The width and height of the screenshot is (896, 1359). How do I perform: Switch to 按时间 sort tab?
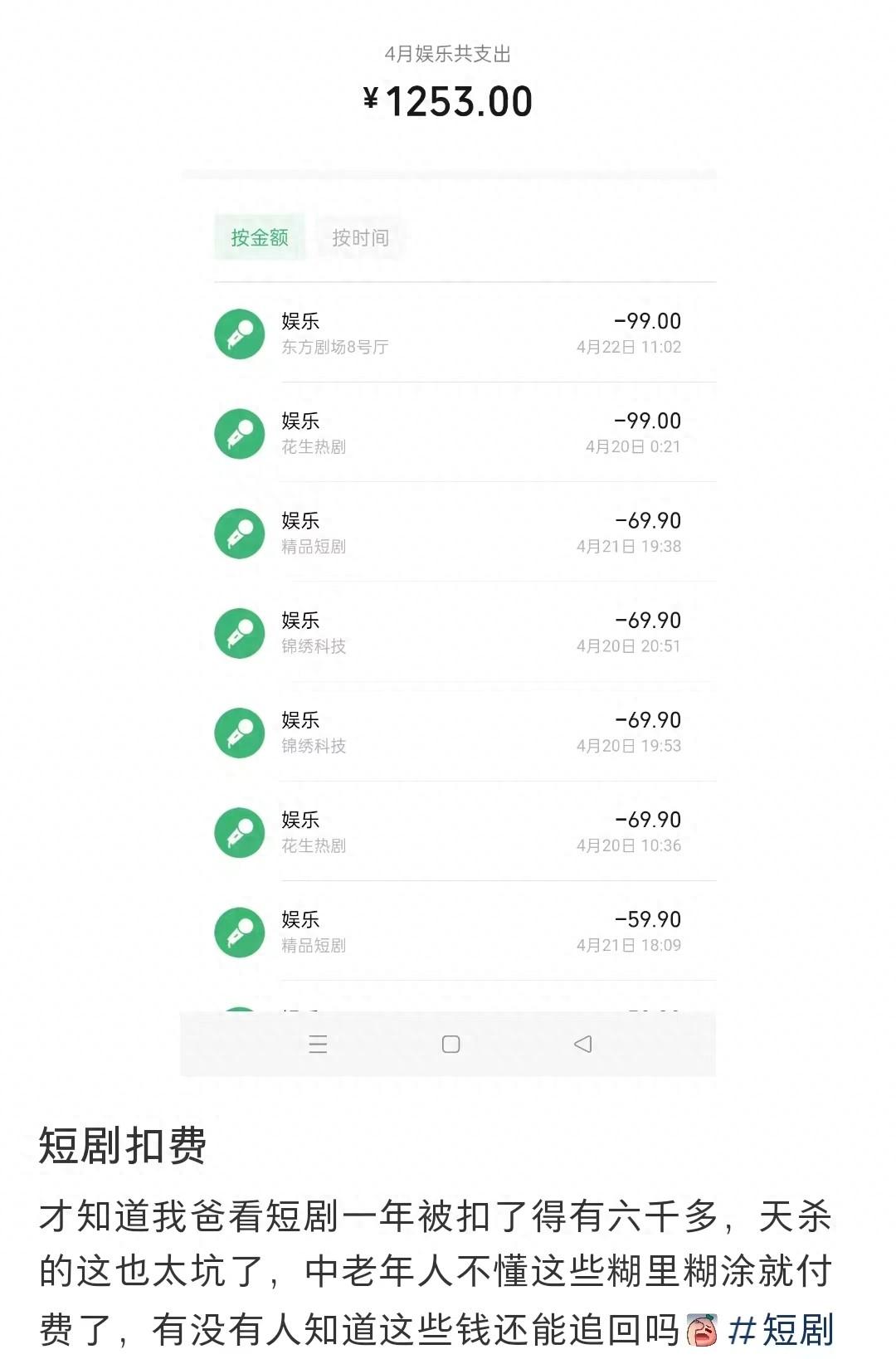[x=360, y=238]
